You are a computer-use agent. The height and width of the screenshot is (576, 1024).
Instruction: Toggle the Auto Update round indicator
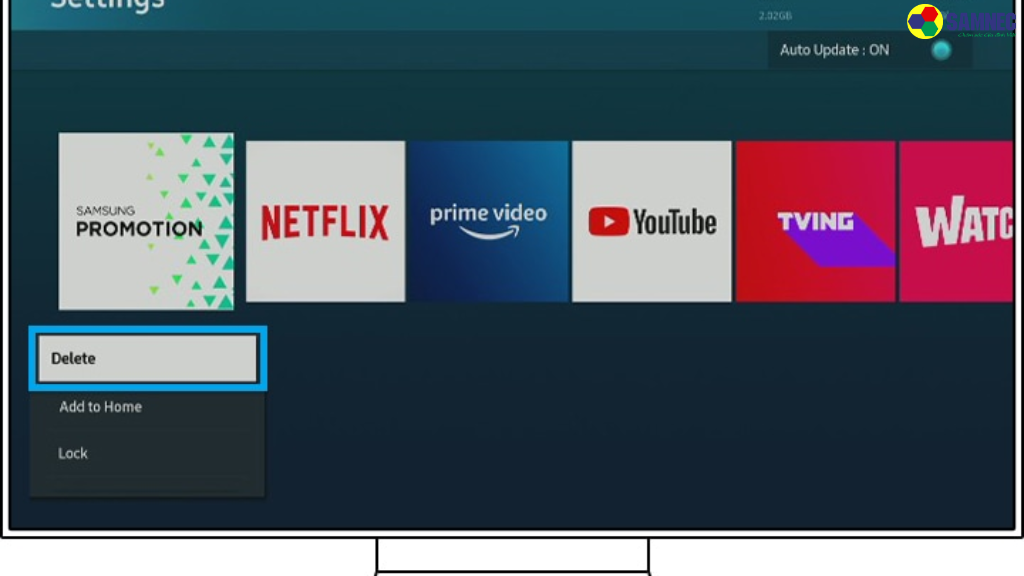(x=941, y=50)
